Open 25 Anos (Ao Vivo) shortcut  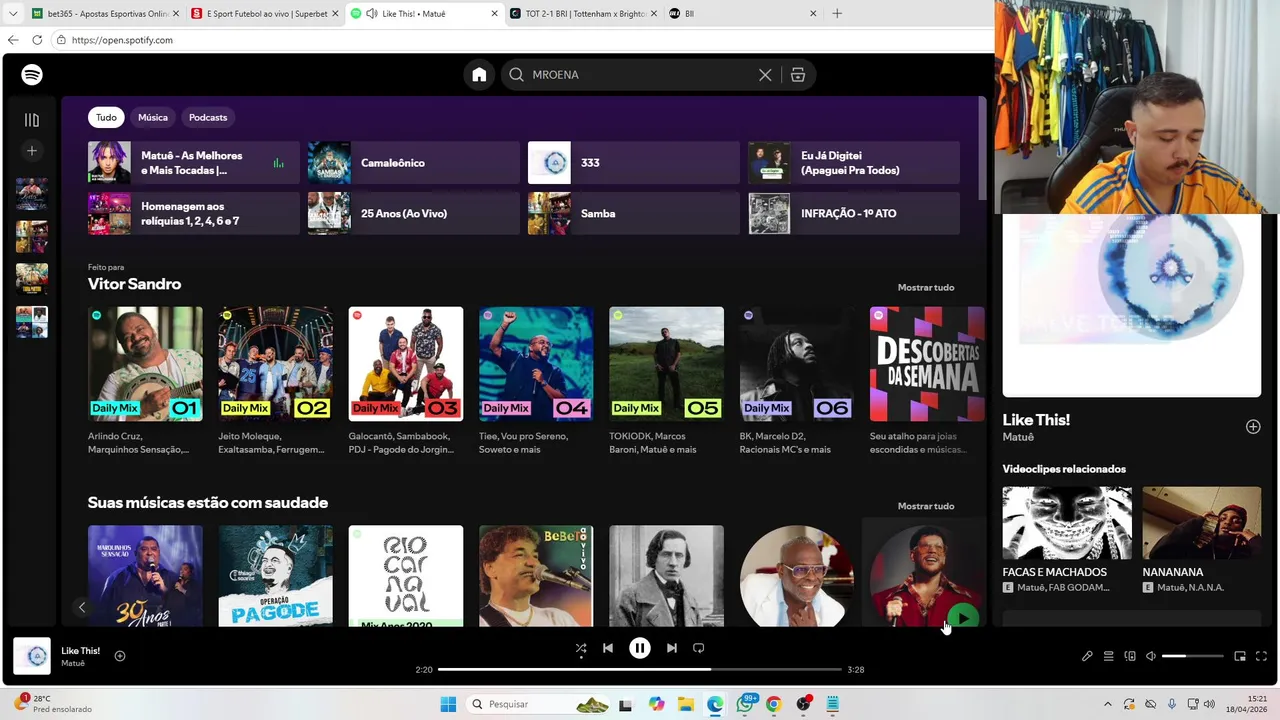tap(414, 213)
